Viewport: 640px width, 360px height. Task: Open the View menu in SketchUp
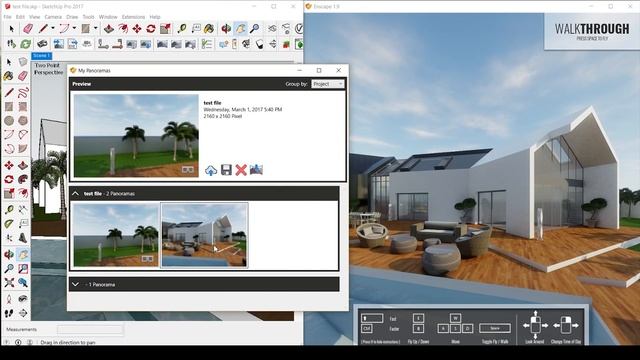click(35, 17)
